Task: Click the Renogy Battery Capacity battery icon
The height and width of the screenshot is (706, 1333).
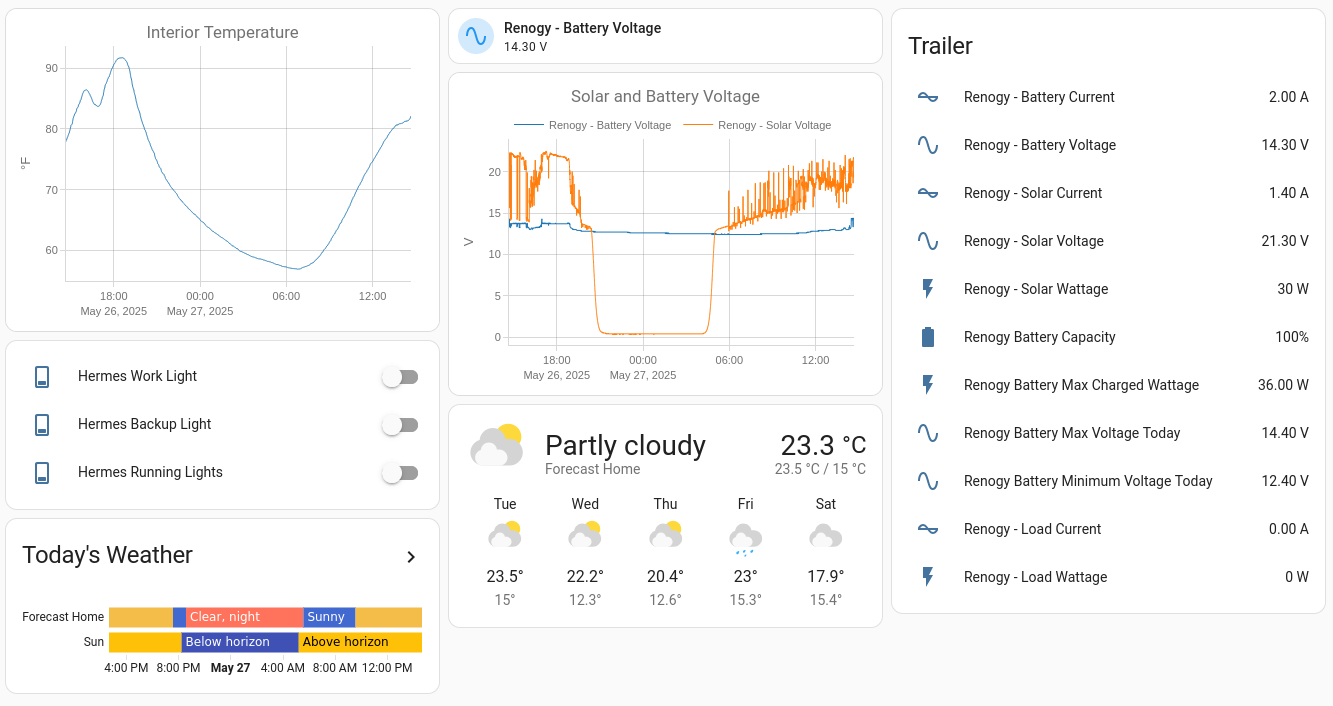Action: pyautogui.click(x=928, y=337)
